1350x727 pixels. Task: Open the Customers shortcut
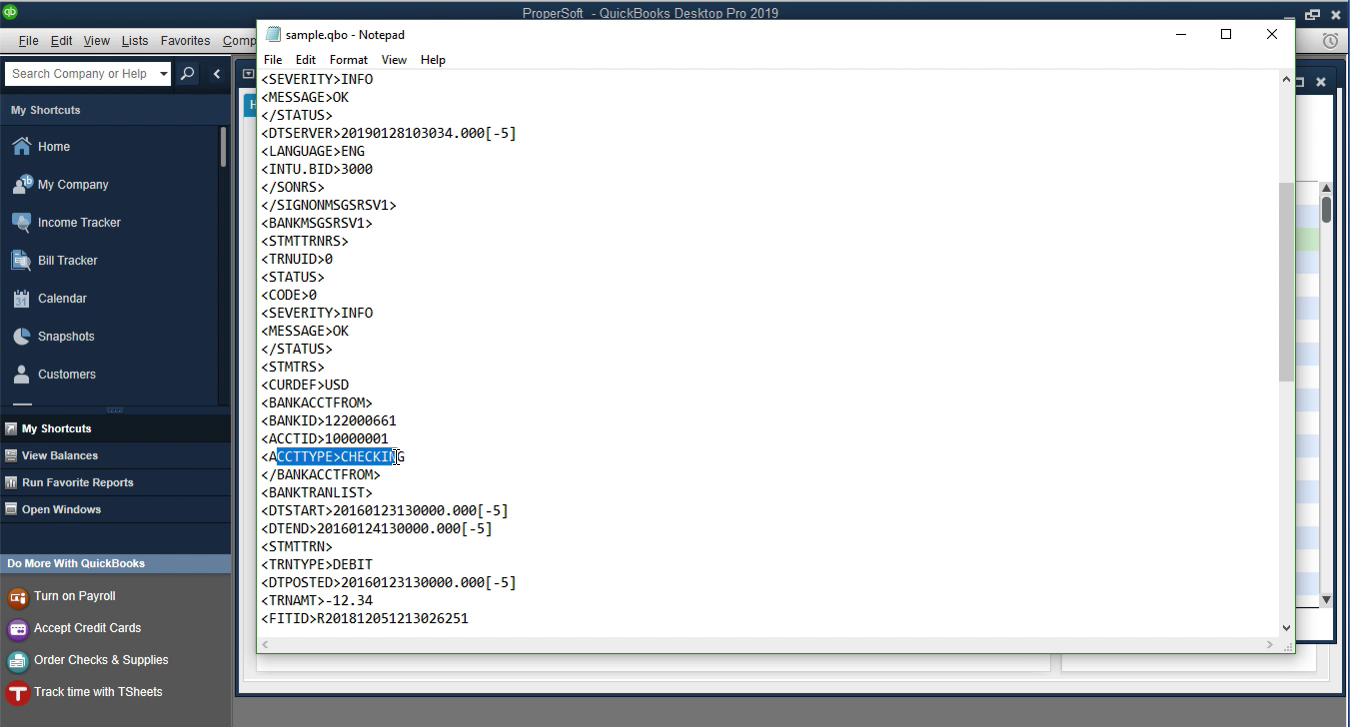pos(67,374)
